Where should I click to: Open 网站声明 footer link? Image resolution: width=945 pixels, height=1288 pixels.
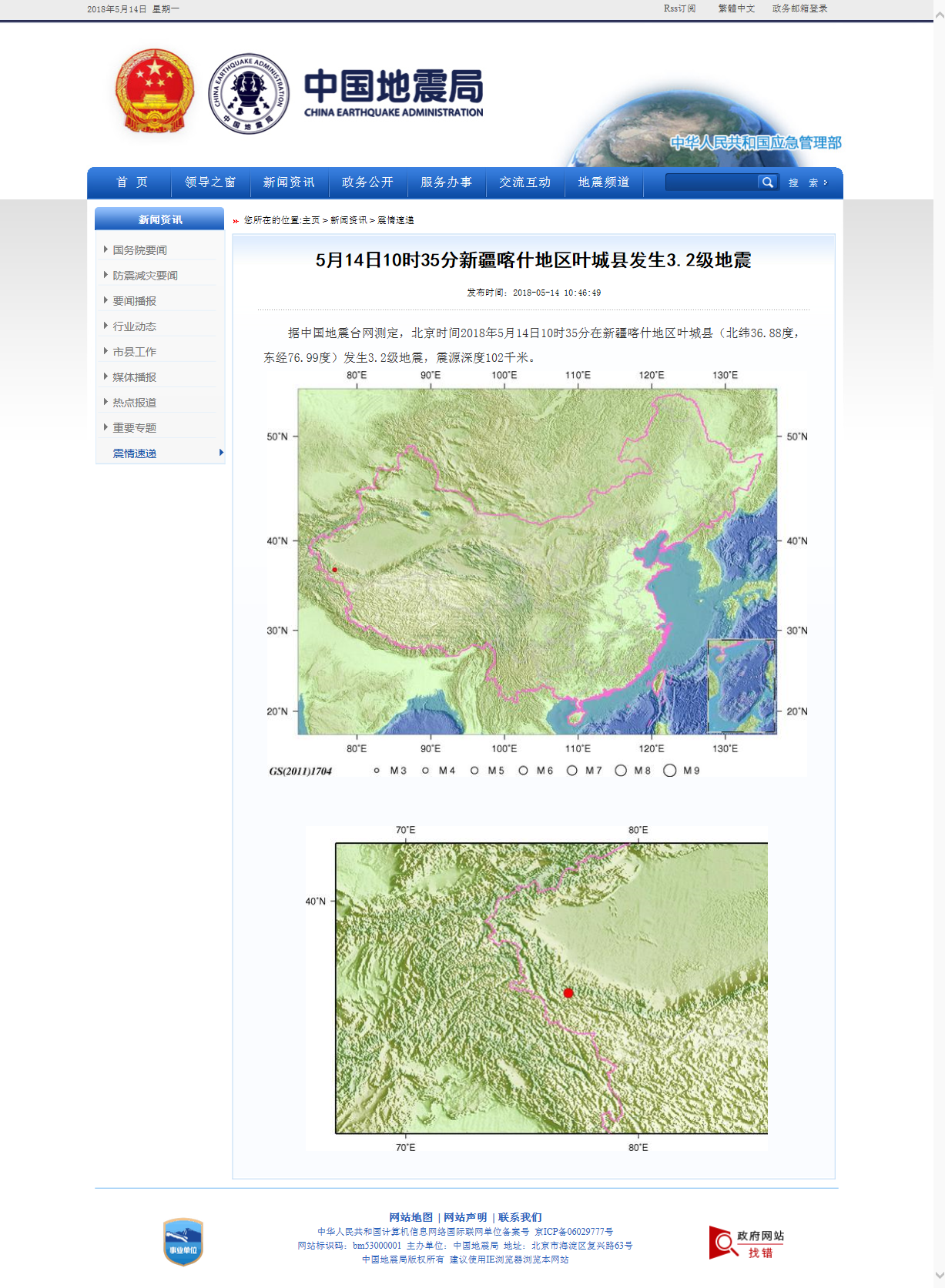point(465,1217)
